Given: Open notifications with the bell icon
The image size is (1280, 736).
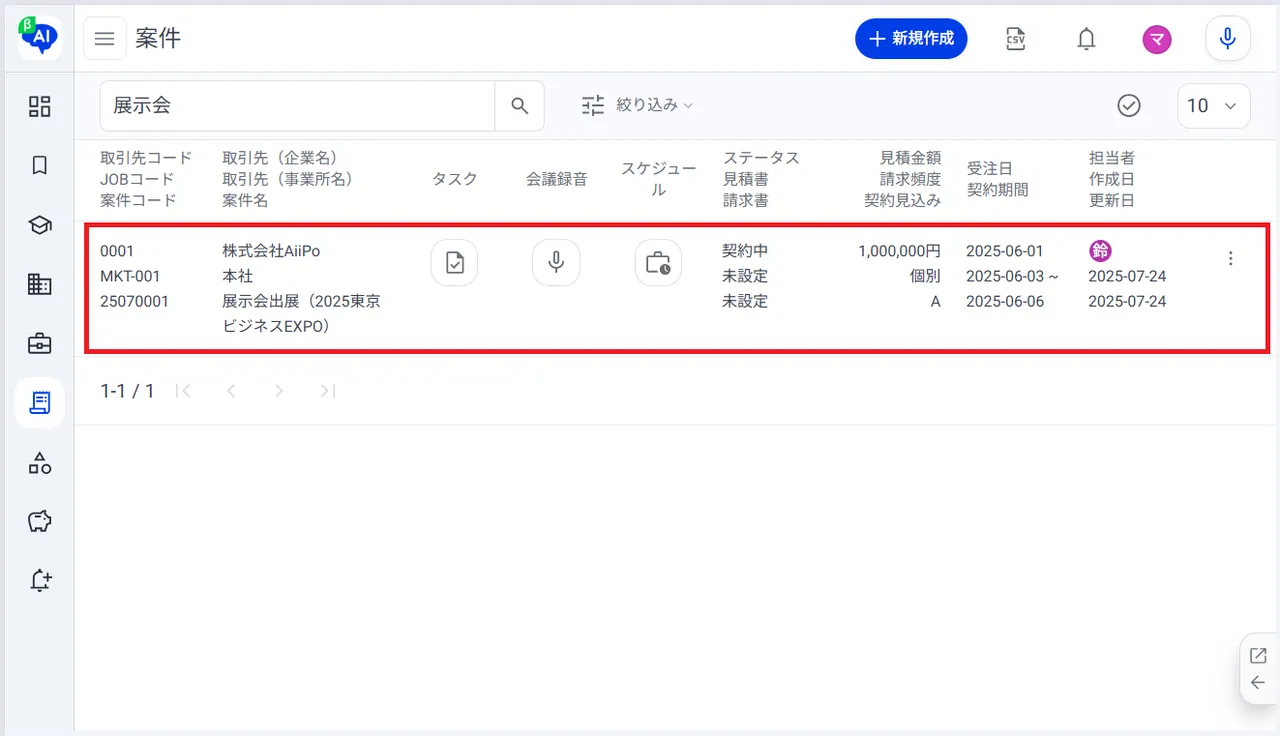Looking at the screenshot, I should [x=1086, y=39].
